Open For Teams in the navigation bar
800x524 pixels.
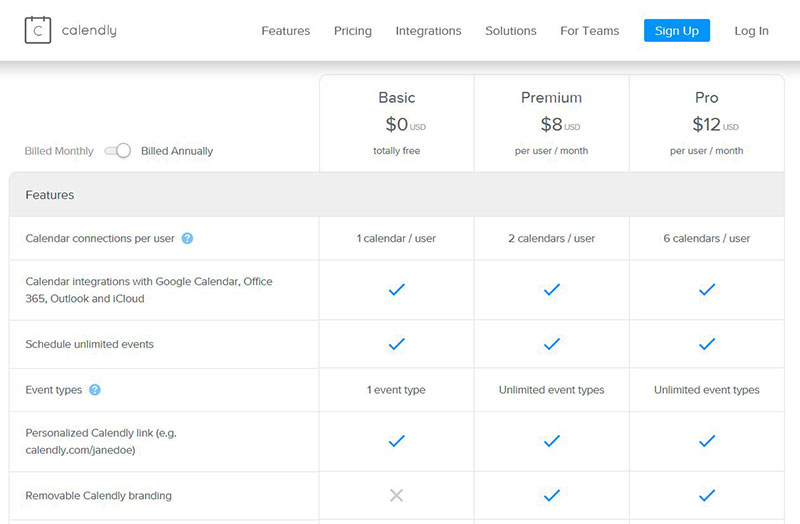point(589,31)
